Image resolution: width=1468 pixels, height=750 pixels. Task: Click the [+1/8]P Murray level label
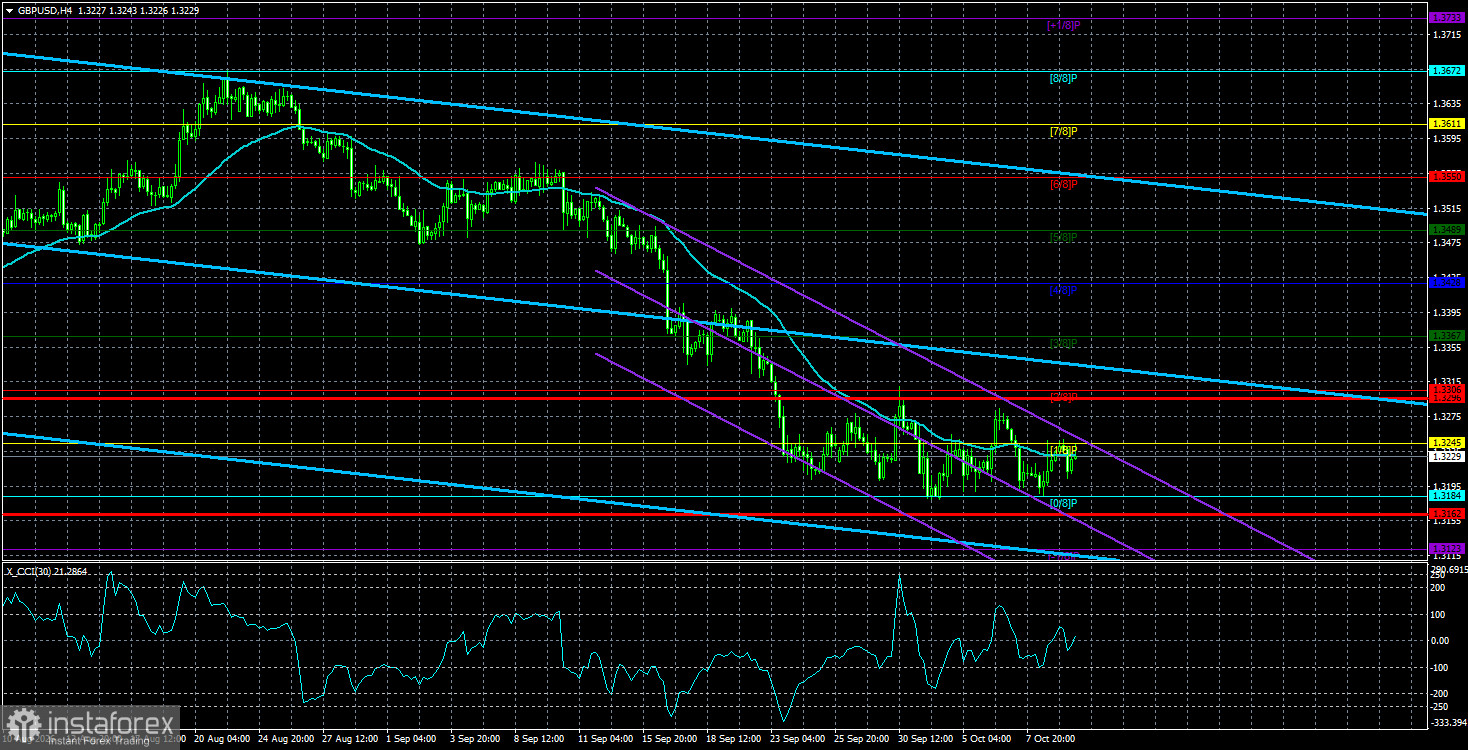pos(1062,25)
